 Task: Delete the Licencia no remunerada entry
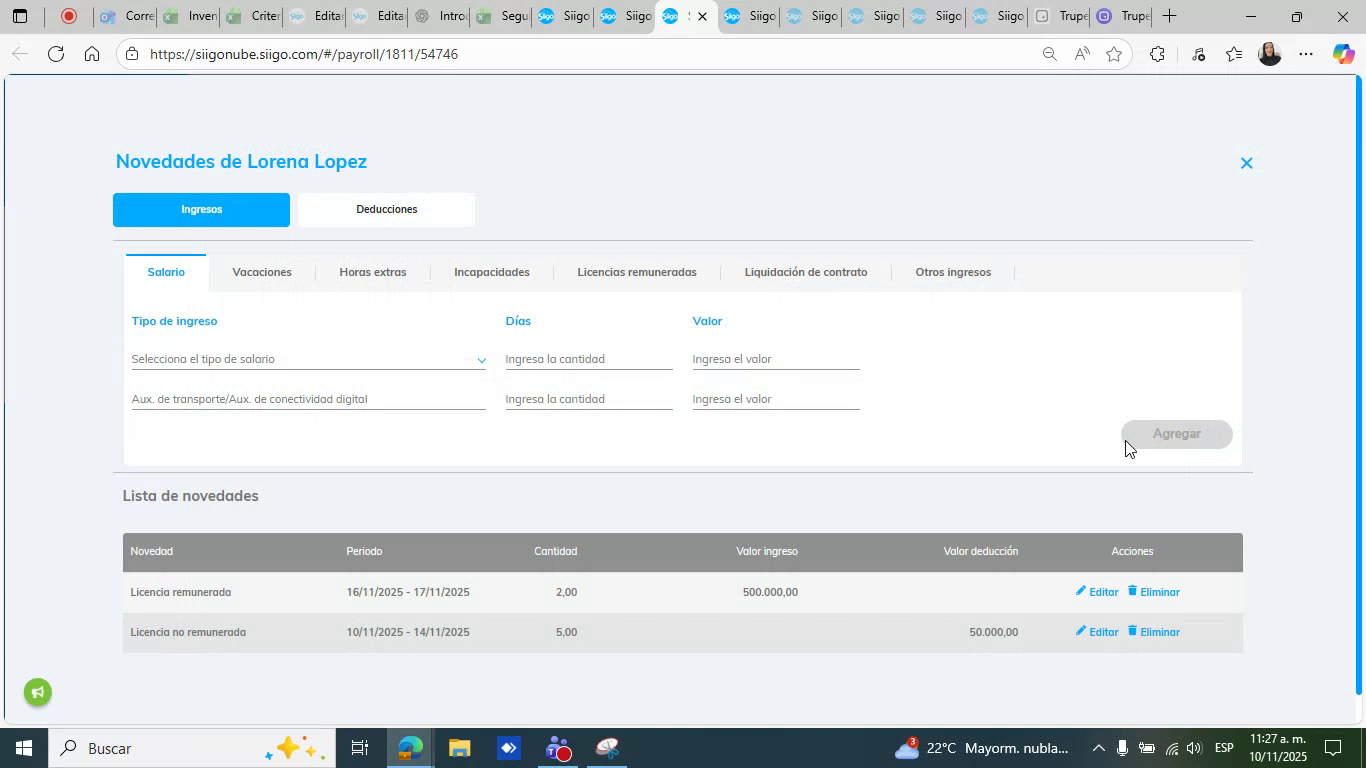tap(1154, 632)
